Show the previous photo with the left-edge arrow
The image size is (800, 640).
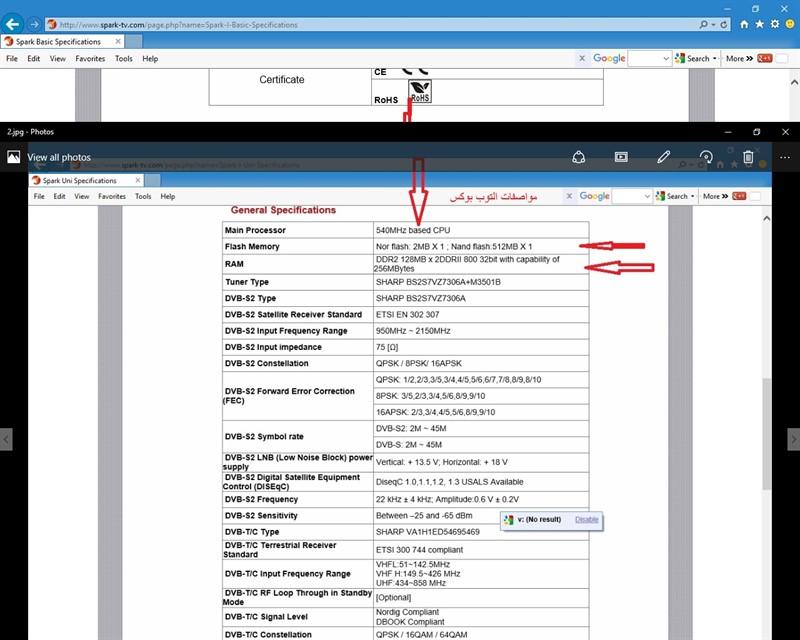tap(6, 439)
